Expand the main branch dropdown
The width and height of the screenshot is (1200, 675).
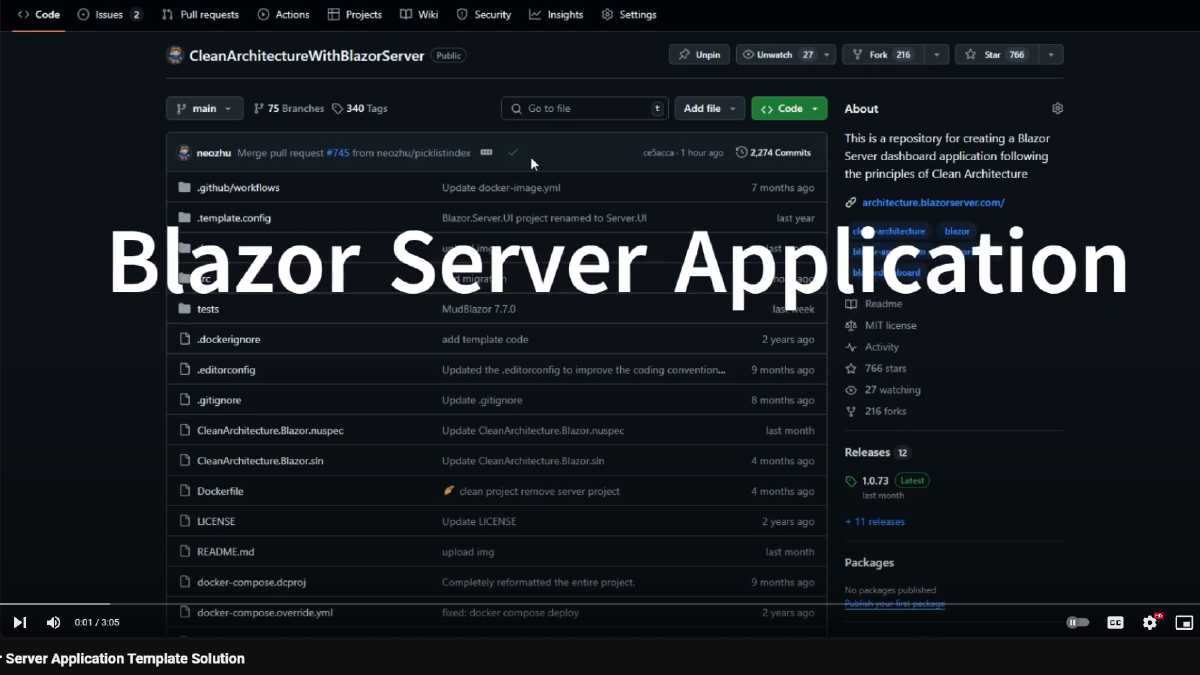click(x=204, y=108)
